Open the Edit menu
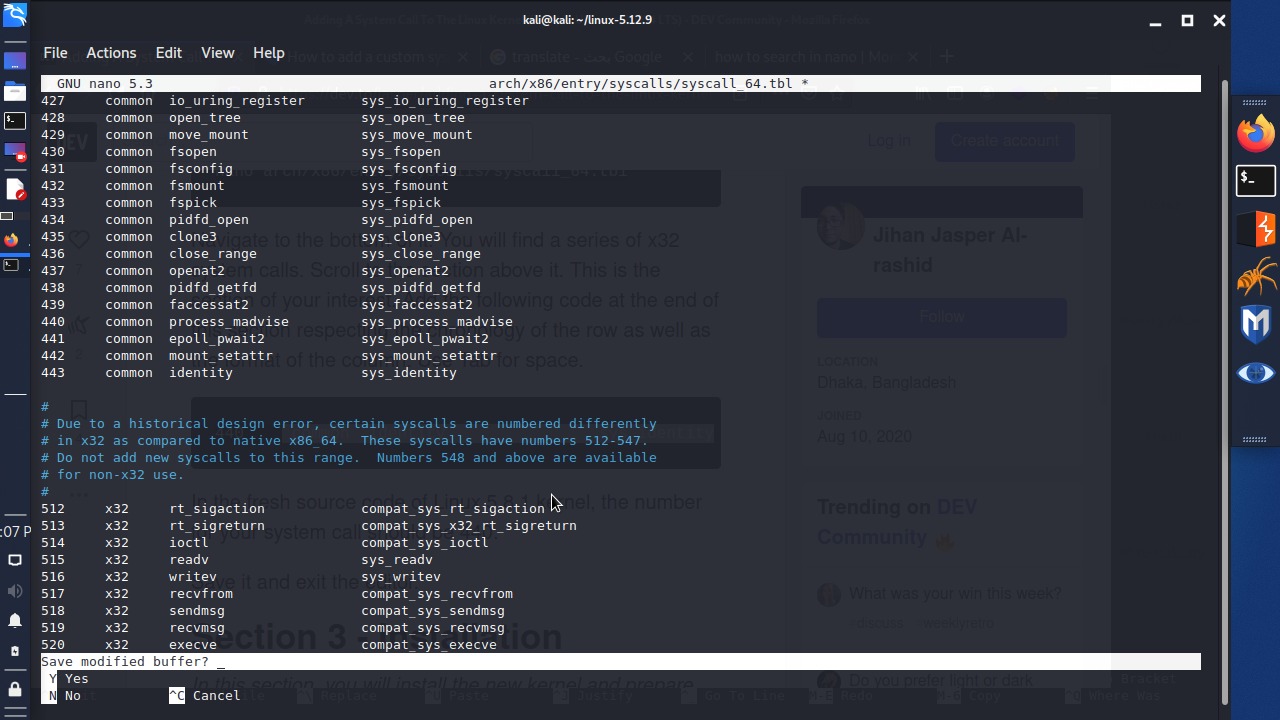Screen dimensions: 1280x720 168,53
